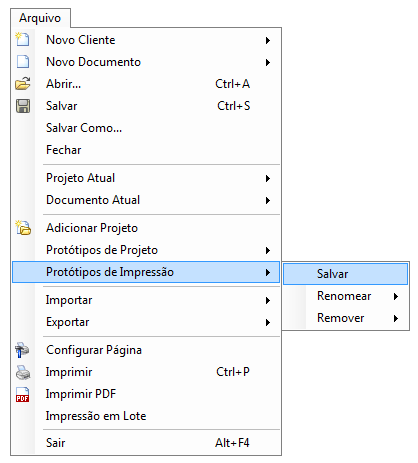This screenshot has height=463, width=418.
Task: Click the Novo Documento blank page icon
Action: pos(23,61)
